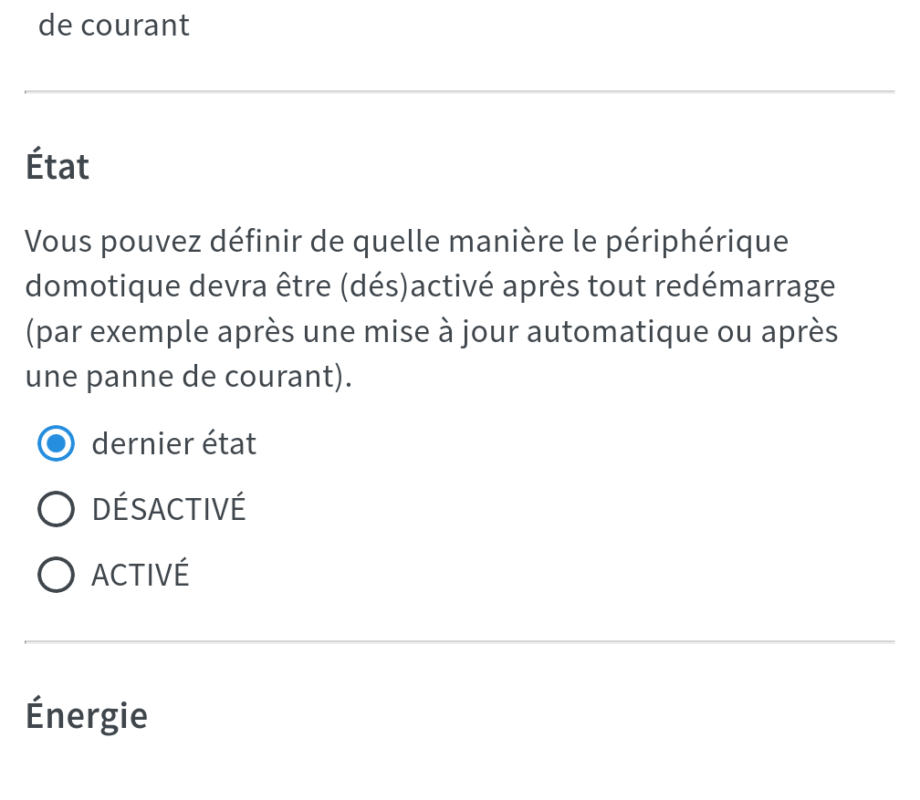Enable the ACTIVÉ radio circle
The width and height of the screenshot is (920, 800).
pos(56,576)
